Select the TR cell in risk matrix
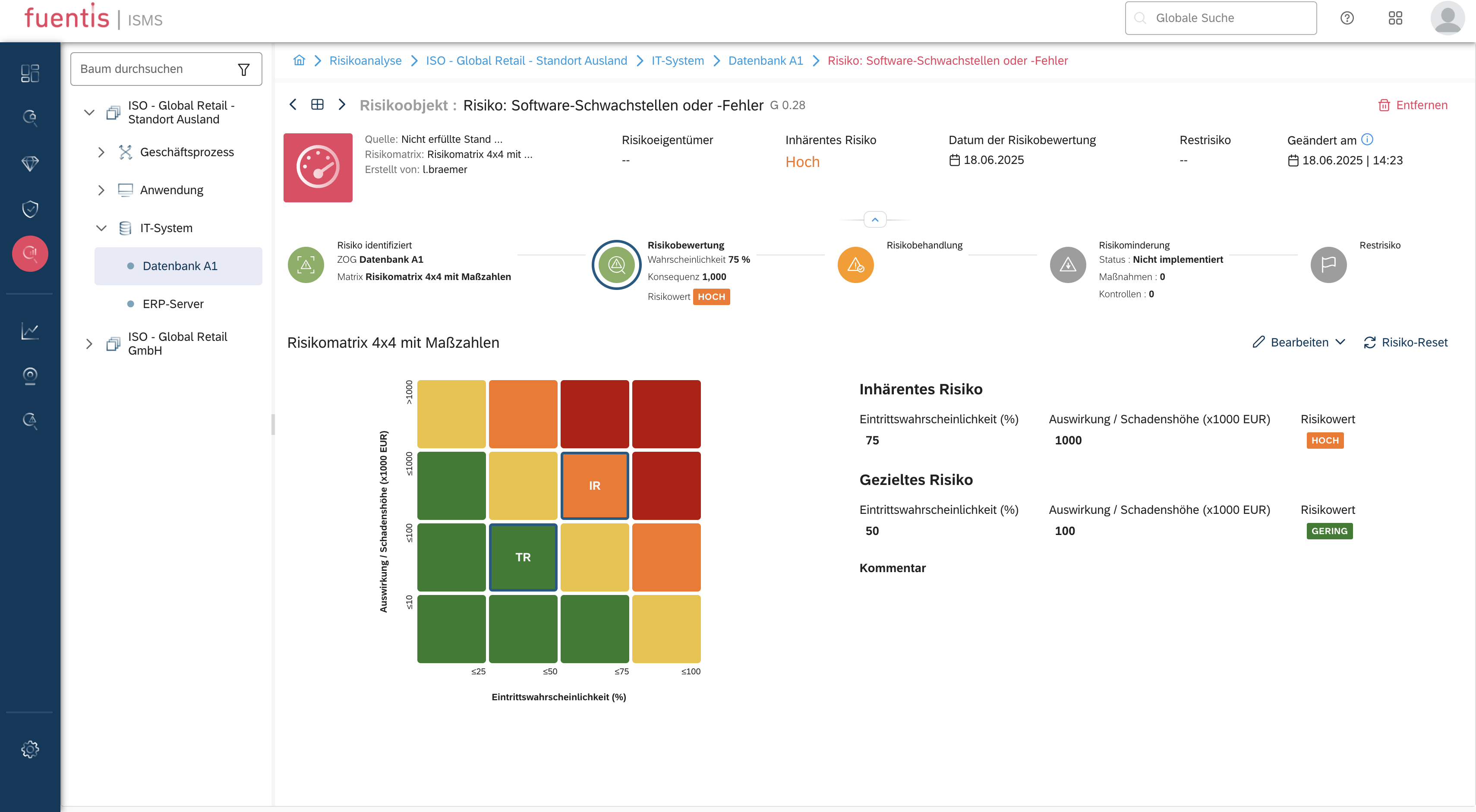Screen dimensions: 1476x812 pos(523,557)
